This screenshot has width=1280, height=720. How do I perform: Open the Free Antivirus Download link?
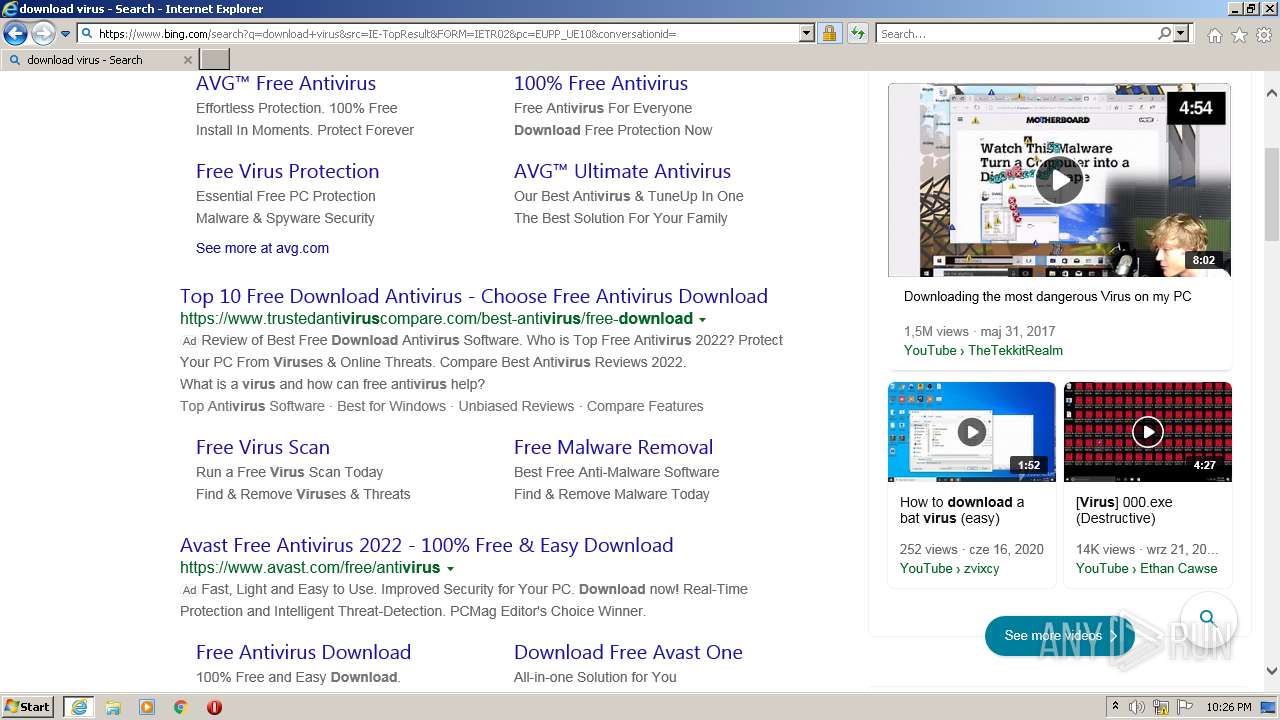pos(303,652)
